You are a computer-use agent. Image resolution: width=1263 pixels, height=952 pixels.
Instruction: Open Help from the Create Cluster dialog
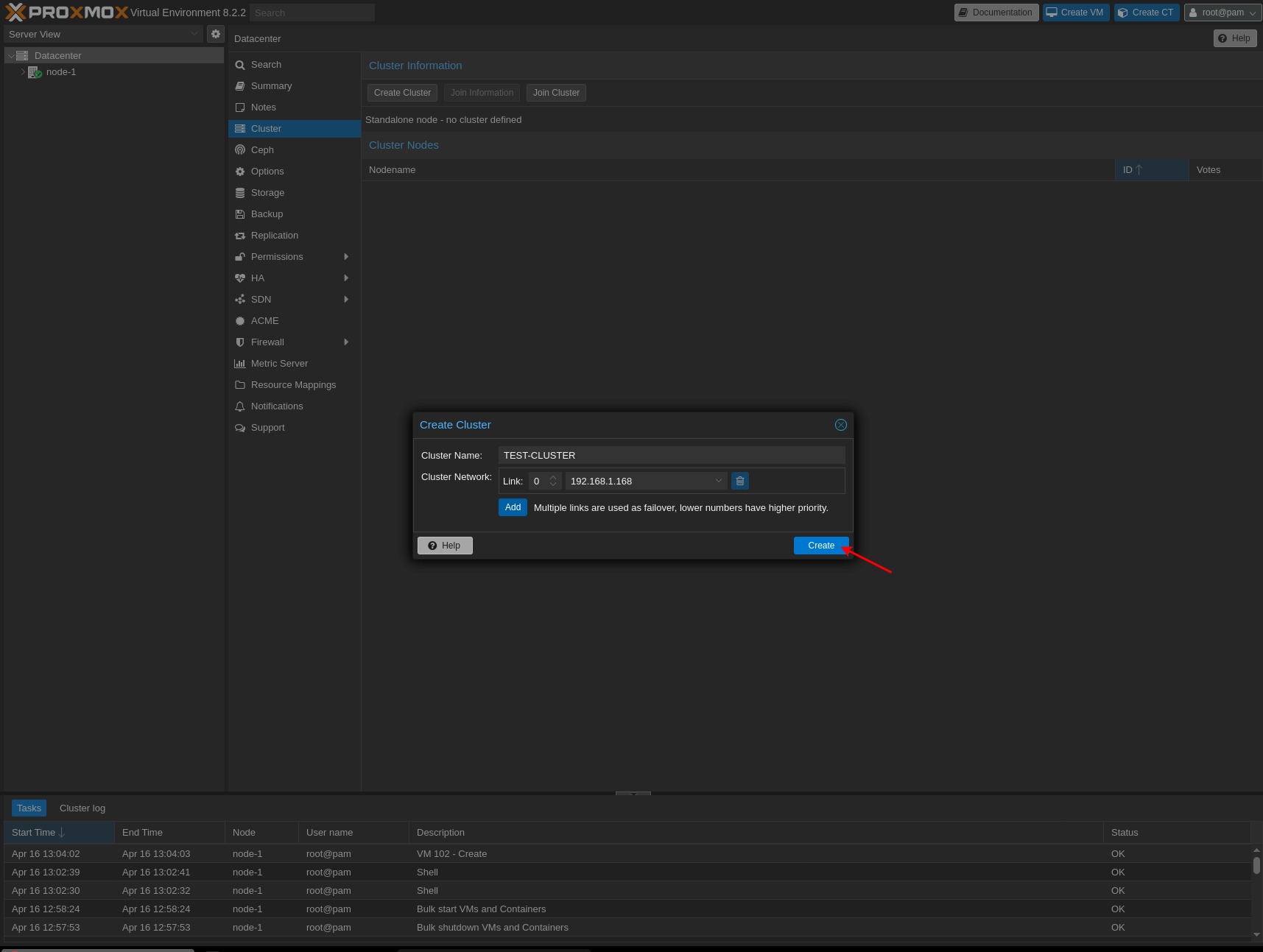tap(445, 546)
